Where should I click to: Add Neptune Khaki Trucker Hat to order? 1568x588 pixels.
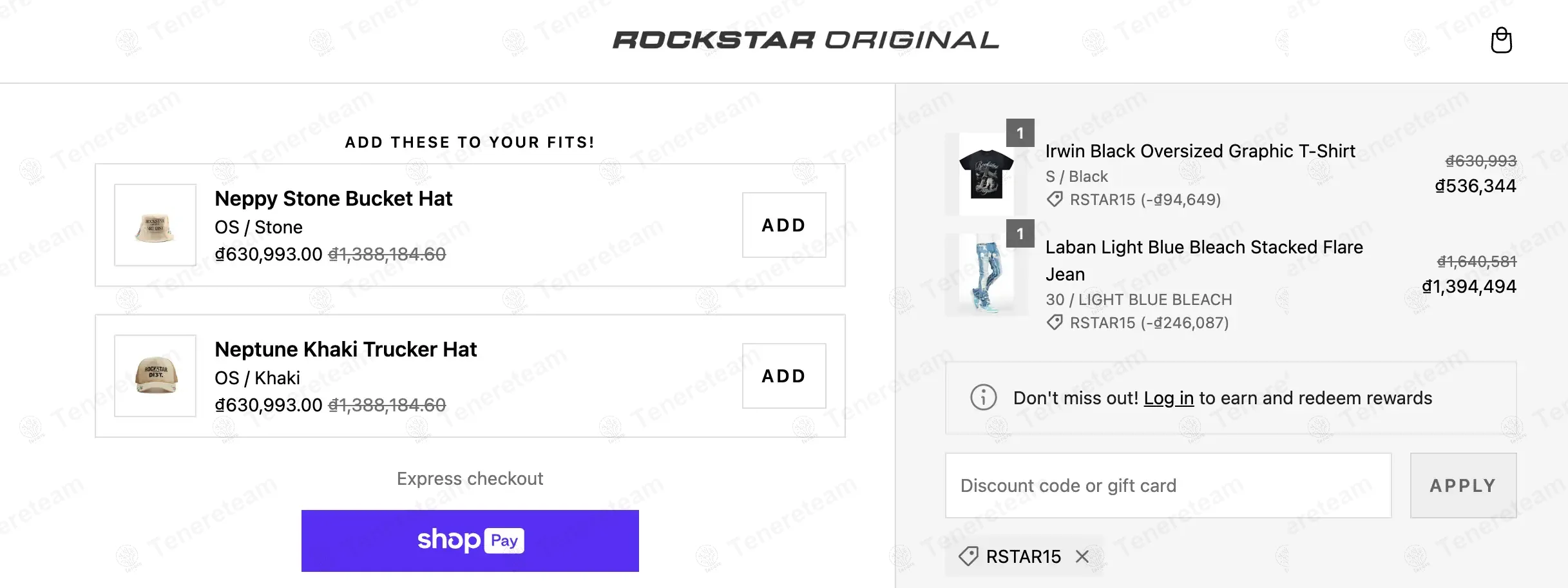pos(783,376)
